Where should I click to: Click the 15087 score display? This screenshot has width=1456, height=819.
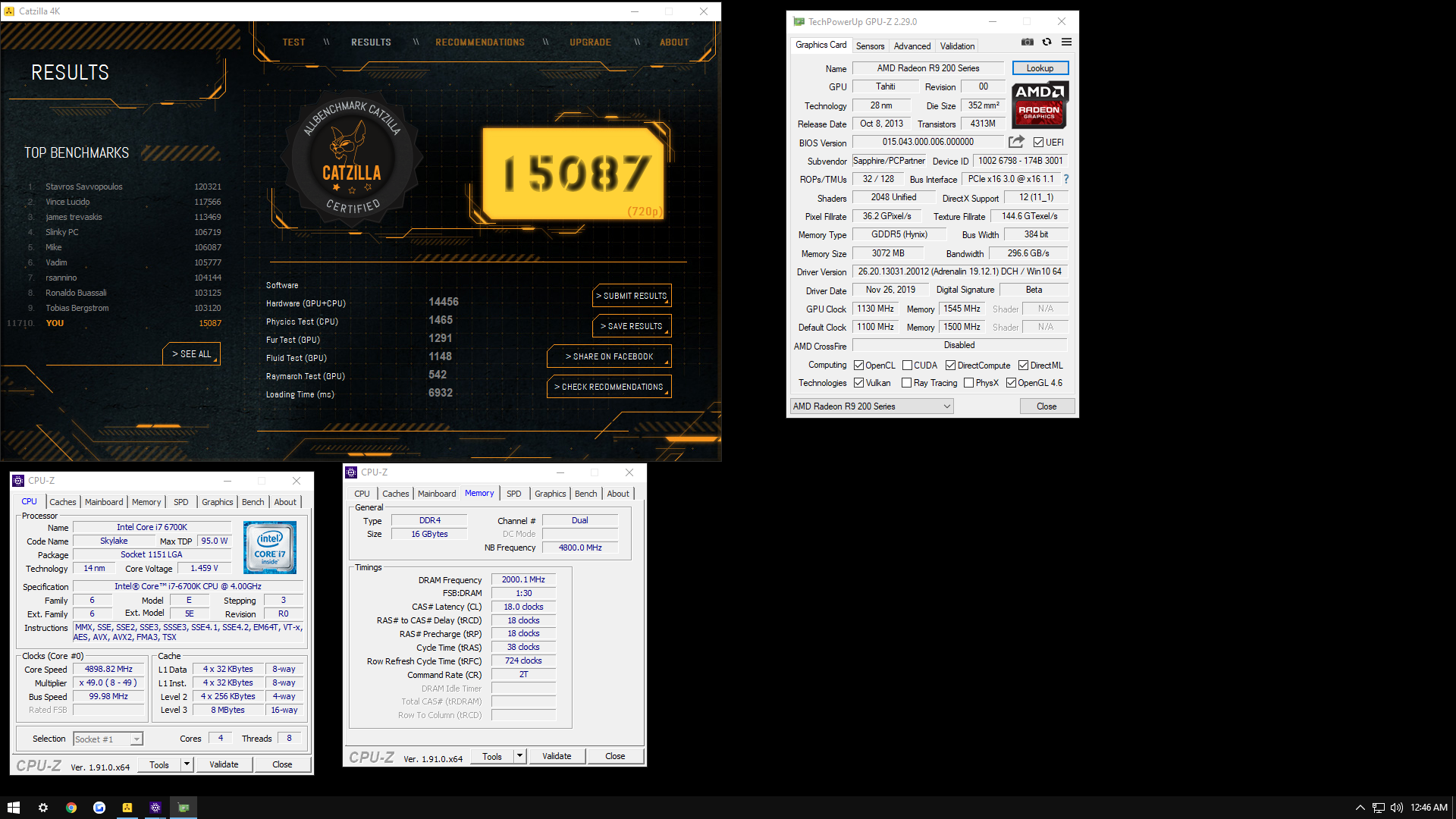[x=574, y=174]
